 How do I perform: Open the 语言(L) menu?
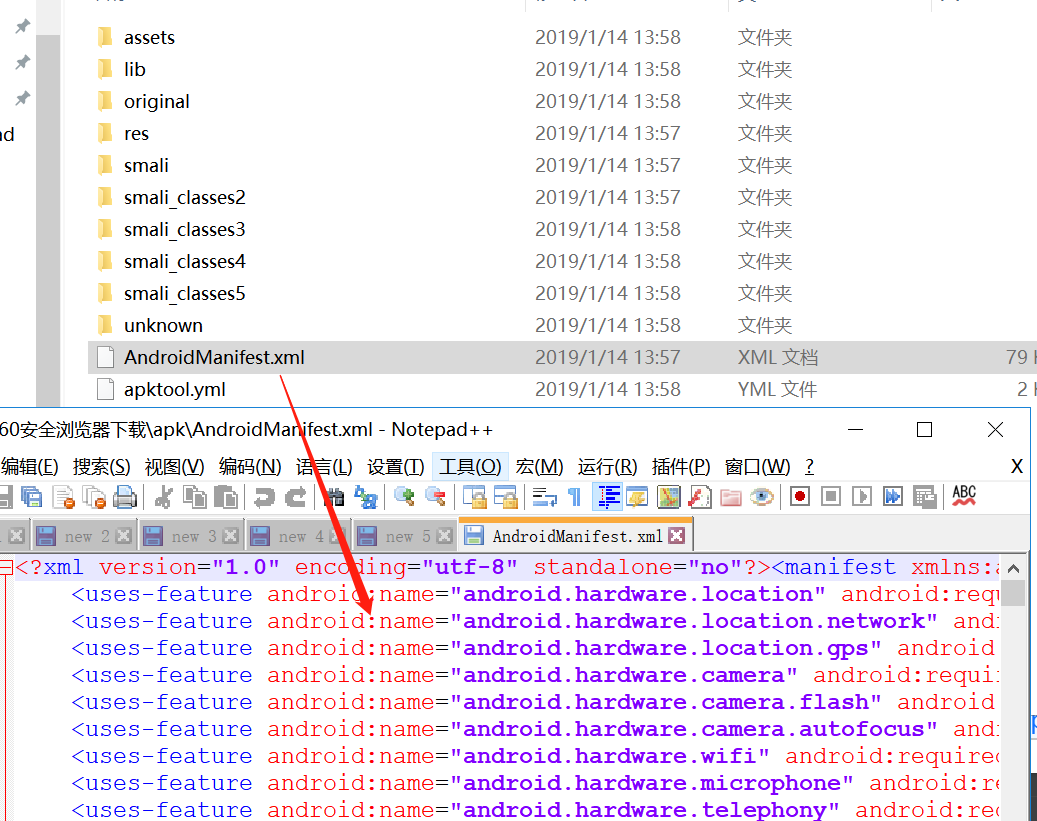point(325,467)
